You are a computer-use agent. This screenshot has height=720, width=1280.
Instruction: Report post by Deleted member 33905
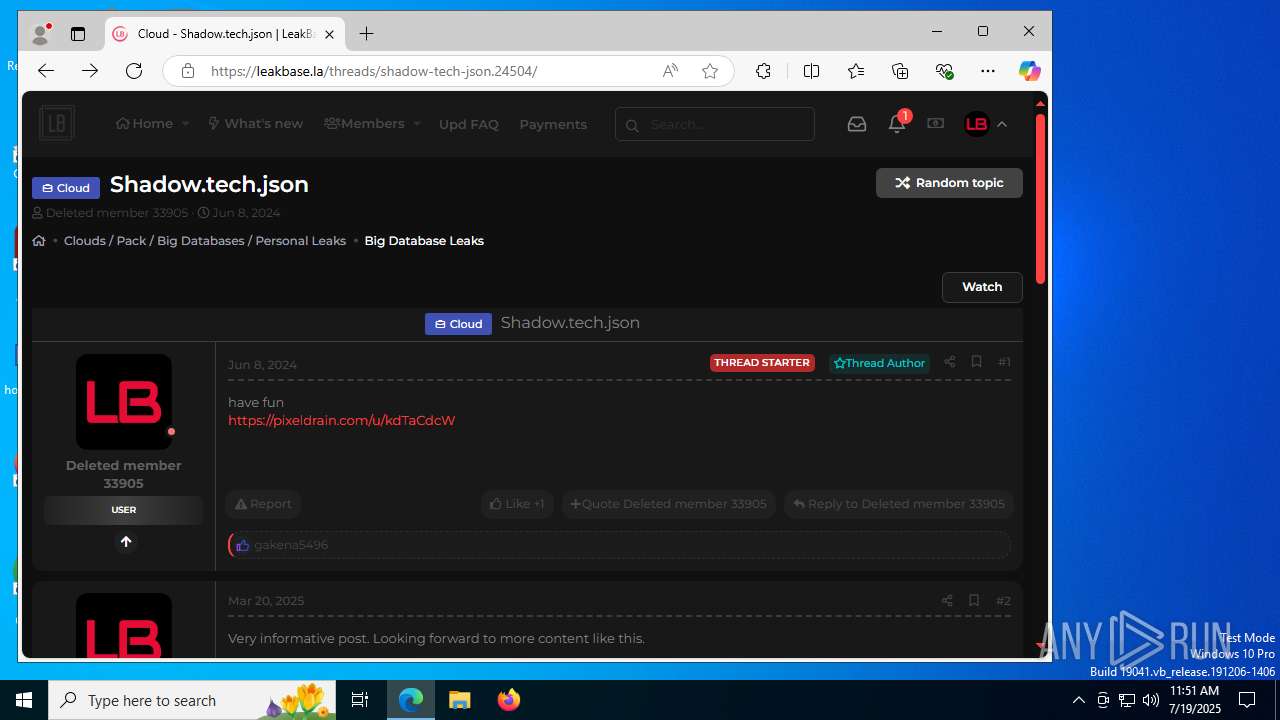263,504
